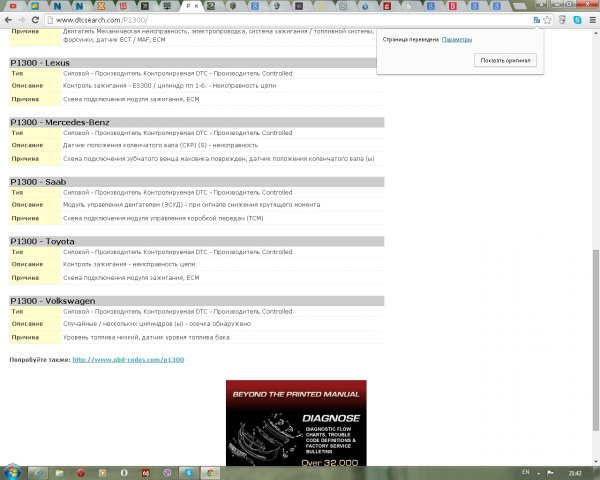This screenshot has height=480, width=600.
Task: Click the scrollbar down arrow
Action: click(595, 462)
